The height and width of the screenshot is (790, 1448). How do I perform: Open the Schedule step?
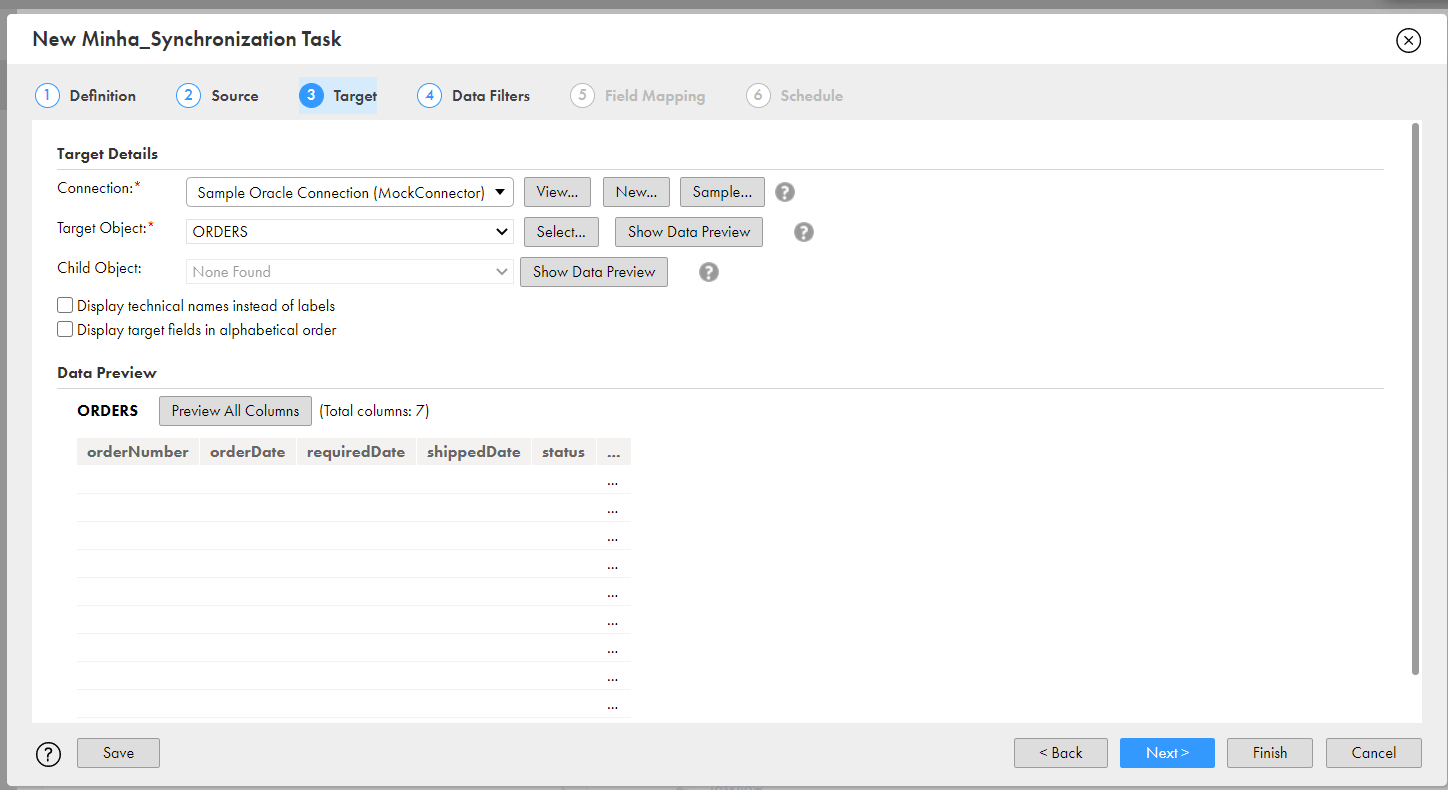(795, 96)
